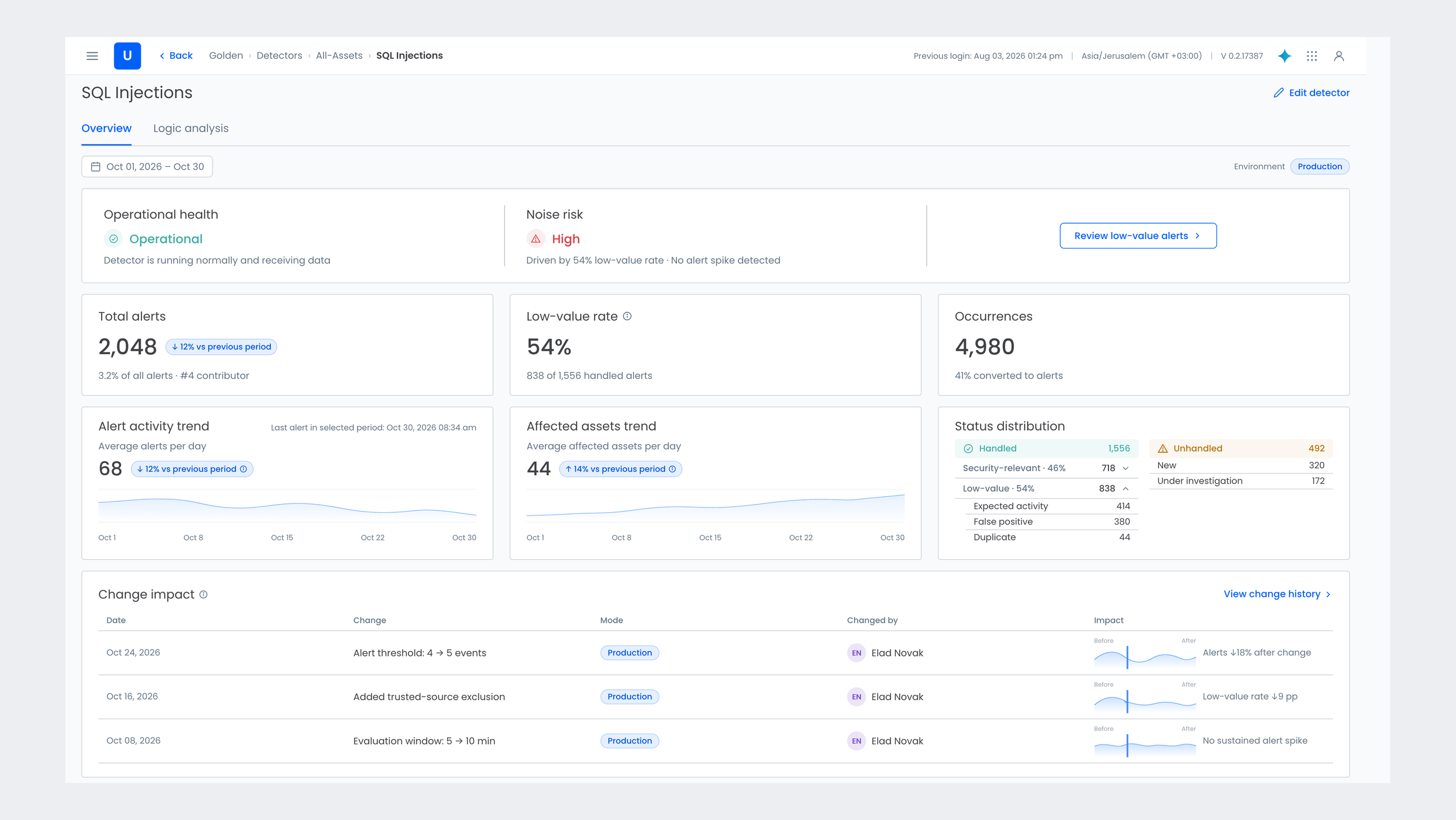Switch to the Overview tab
Image resolution: width=1456 pixels, height=820 pixels.
pyautogui.click(x=106, y=128)
